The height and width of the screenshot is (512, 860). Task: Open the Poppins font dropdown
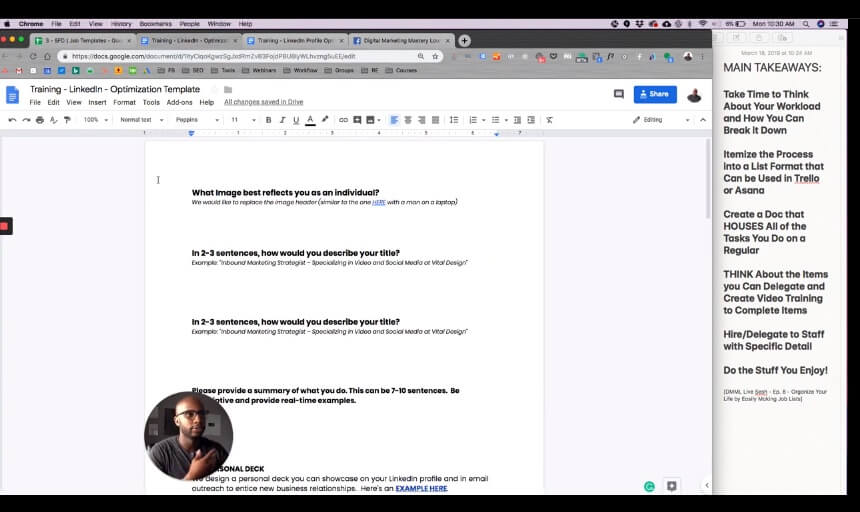(x=197, y=120)
